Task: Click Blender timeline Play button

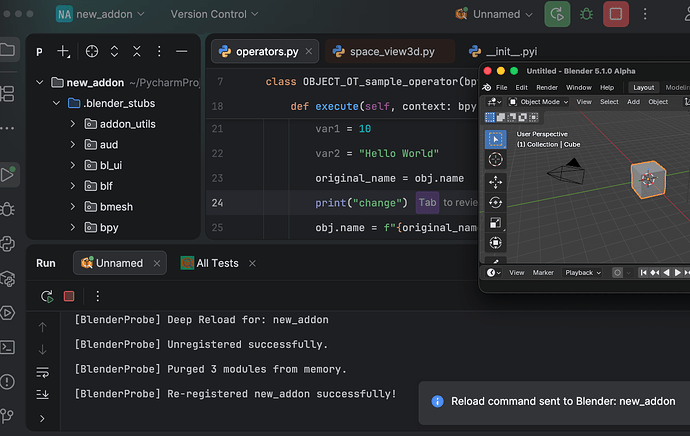Action: click(x=678, y=273)
